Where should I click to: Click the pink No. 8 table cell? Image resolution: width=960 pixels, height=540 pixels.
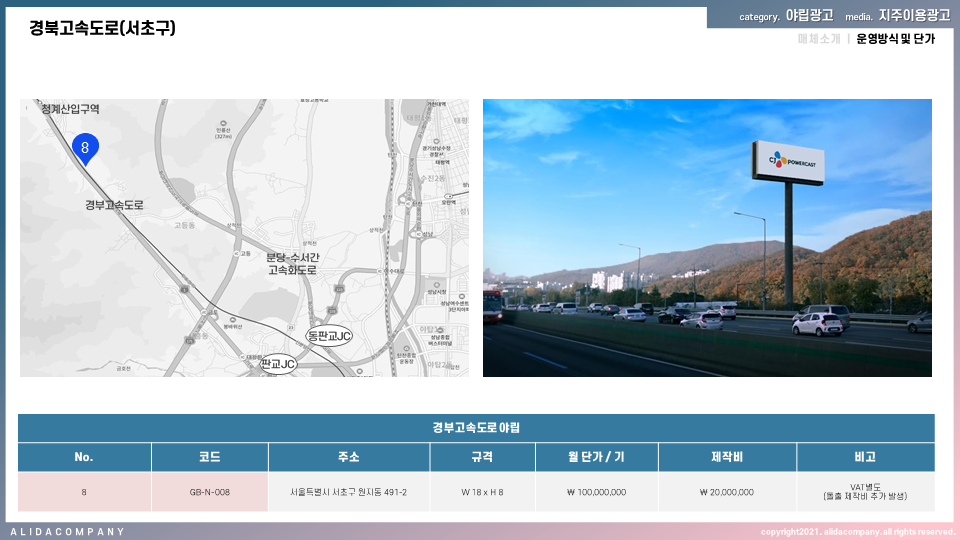pos(84,492)
